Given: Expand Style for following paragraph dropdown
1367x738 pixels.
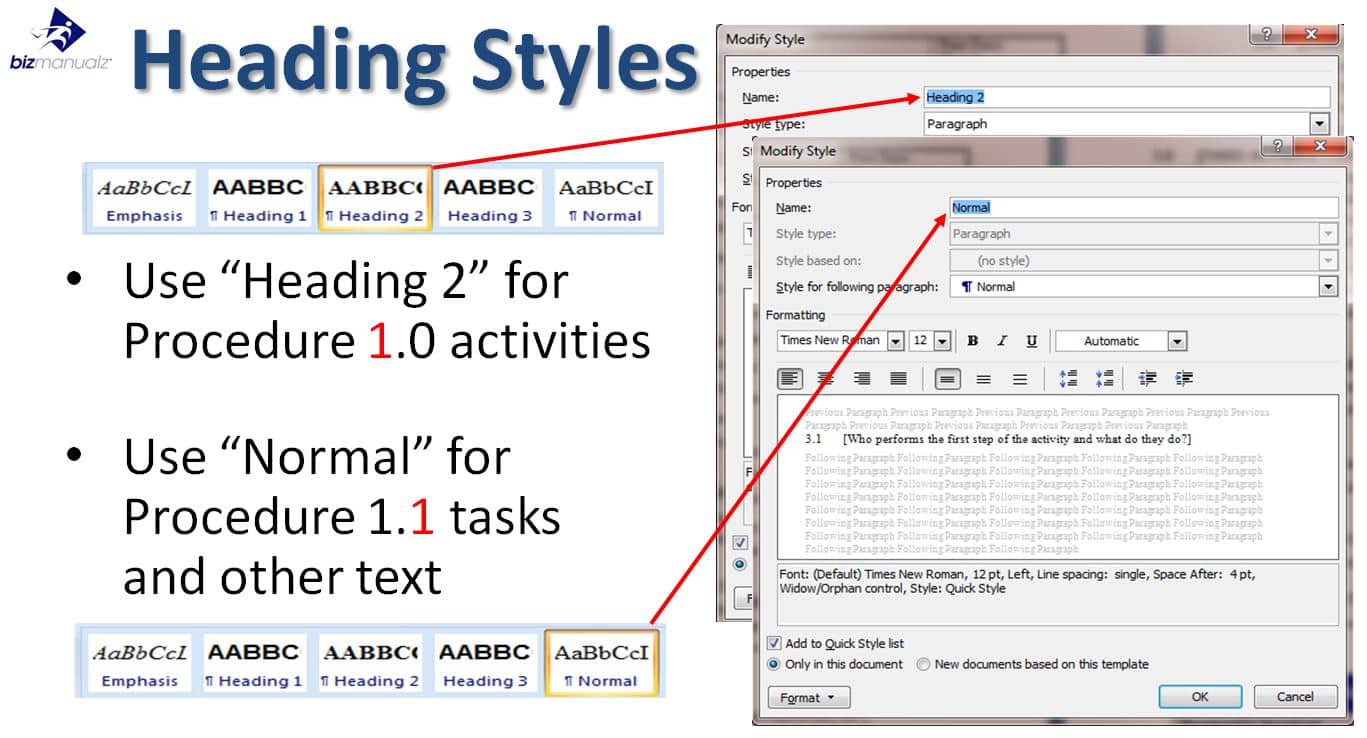Looking at the screenshot, I should coord(1328,287).
